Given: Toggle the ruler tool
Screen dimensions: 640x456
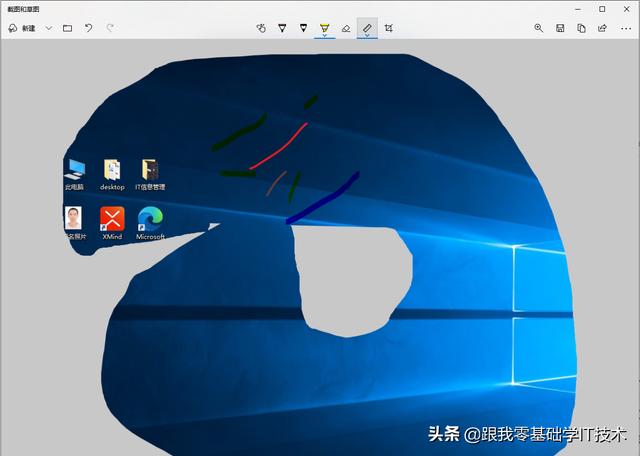Looking at the screenshot, I should (367, 29).
